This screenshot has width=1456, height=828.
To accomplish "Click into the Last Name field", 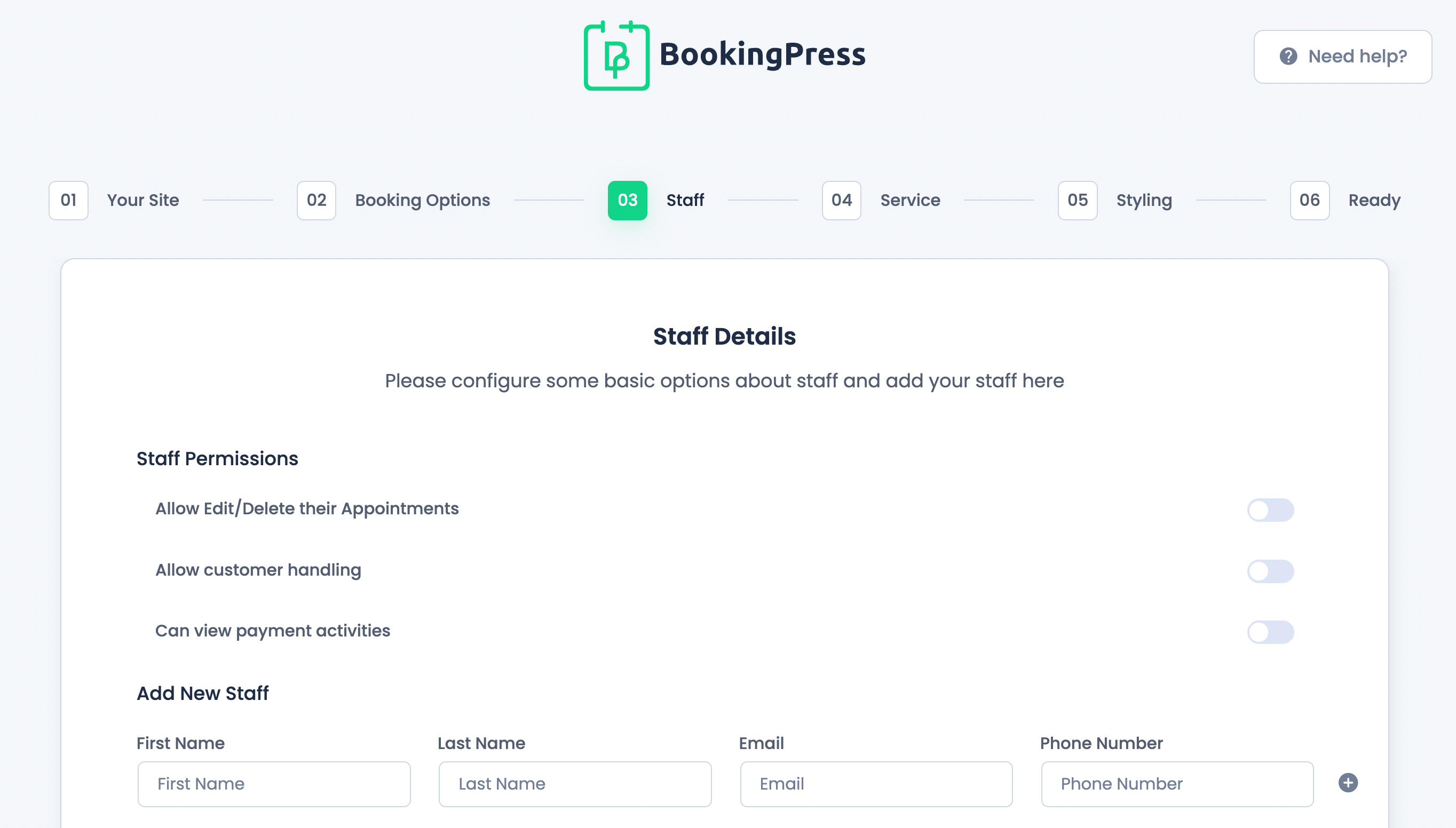I will tap(574, 784).
